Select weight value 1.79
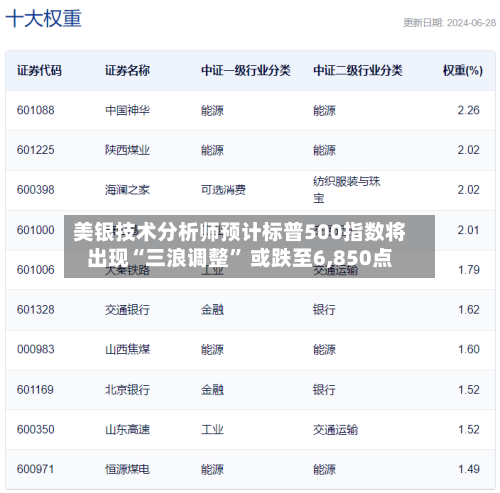This screenshot has height=493, width=500. coord(469,270)
